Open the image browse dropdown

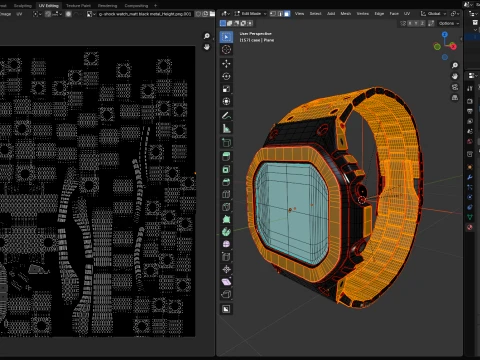91,14
